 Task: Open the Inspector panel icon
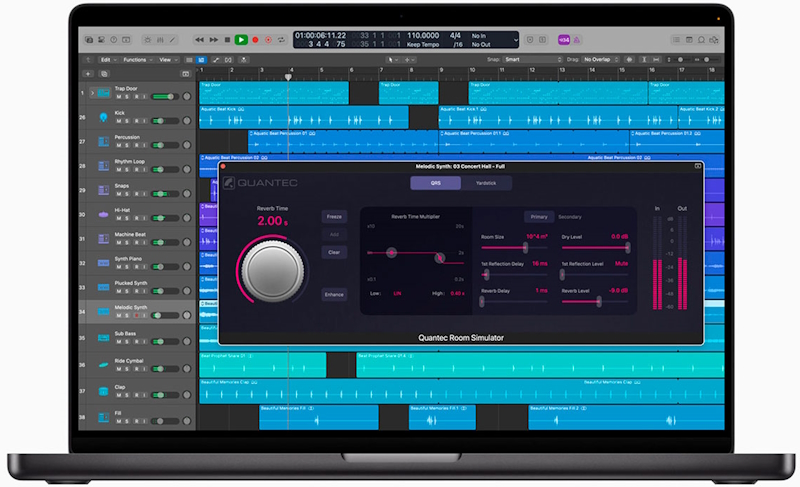point(101,40)
